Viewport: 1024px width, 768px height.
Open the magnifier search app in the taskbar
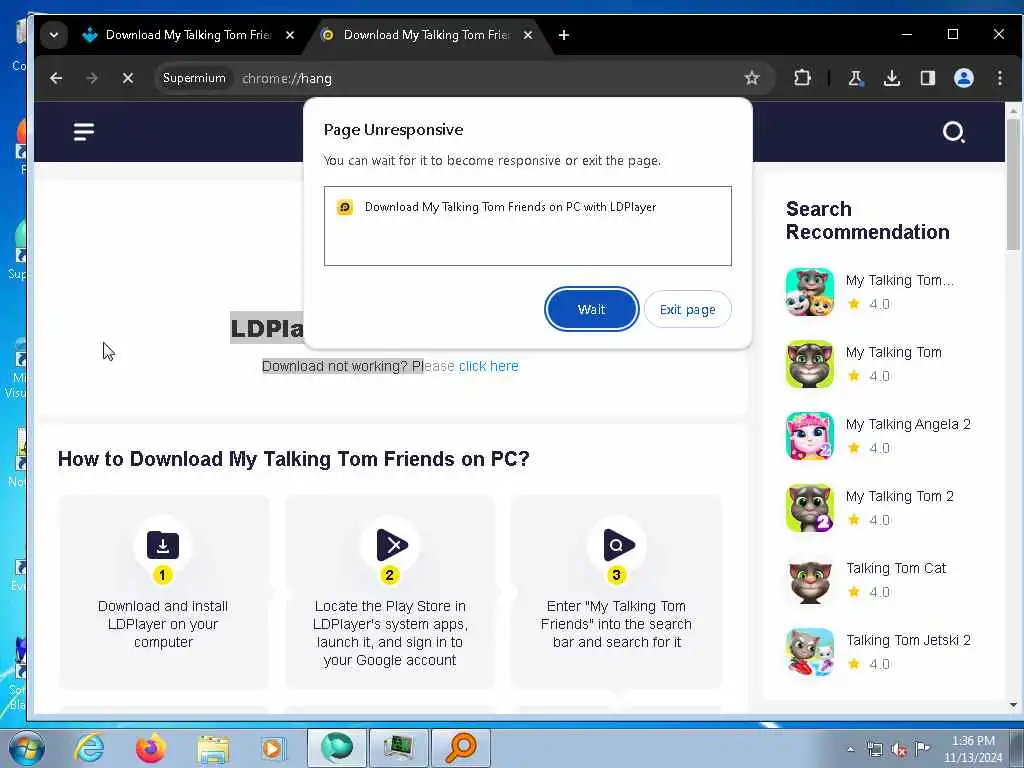coord(460,748)
